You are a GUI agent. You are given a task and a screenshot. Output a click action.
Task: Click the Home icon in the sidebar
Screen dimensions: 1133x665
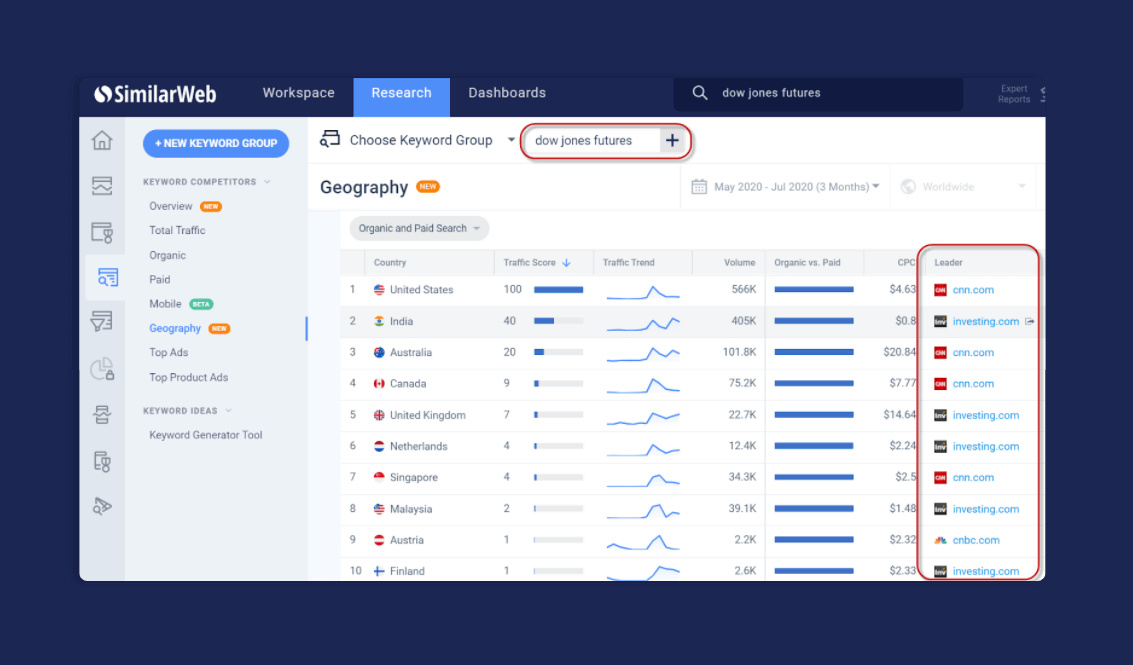pyautogui.click(x=102, y=141)
